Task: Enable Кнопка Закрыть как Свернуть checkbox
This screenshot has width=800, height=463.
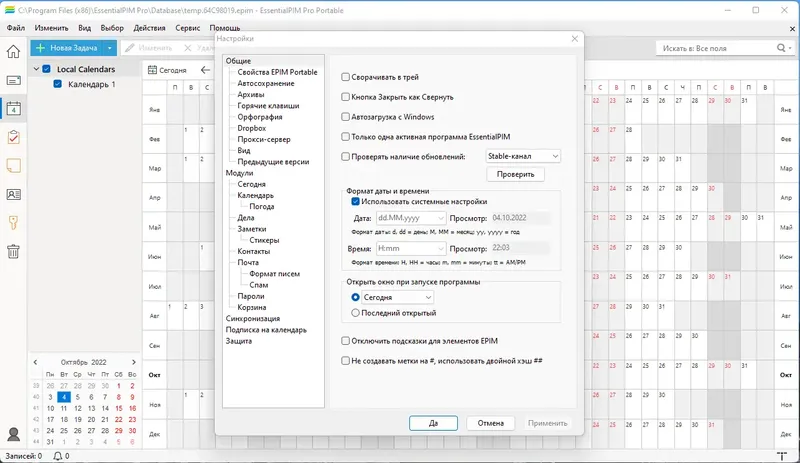Action: click(x=345, y=97)
